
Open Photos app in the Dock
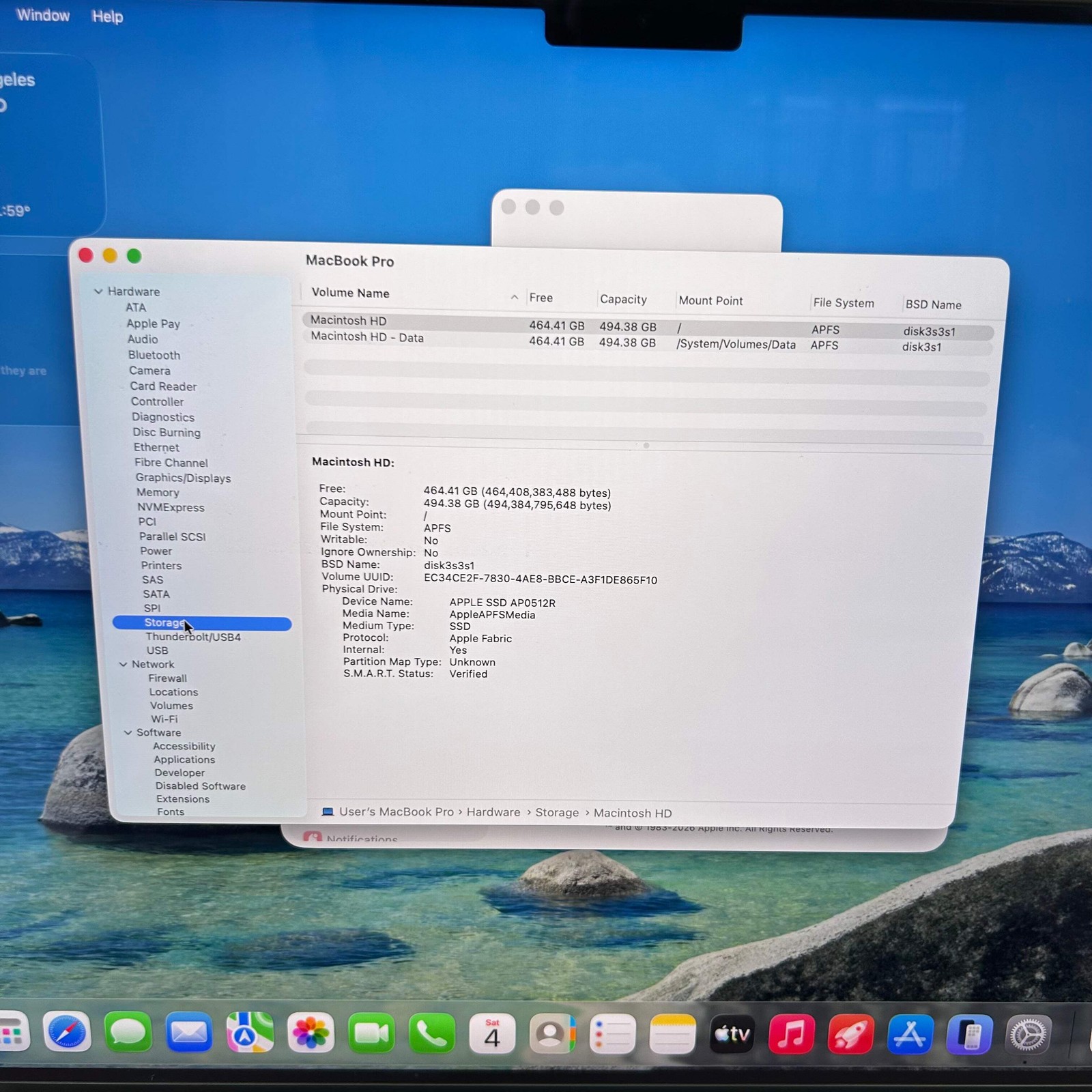coord(311,1033)
